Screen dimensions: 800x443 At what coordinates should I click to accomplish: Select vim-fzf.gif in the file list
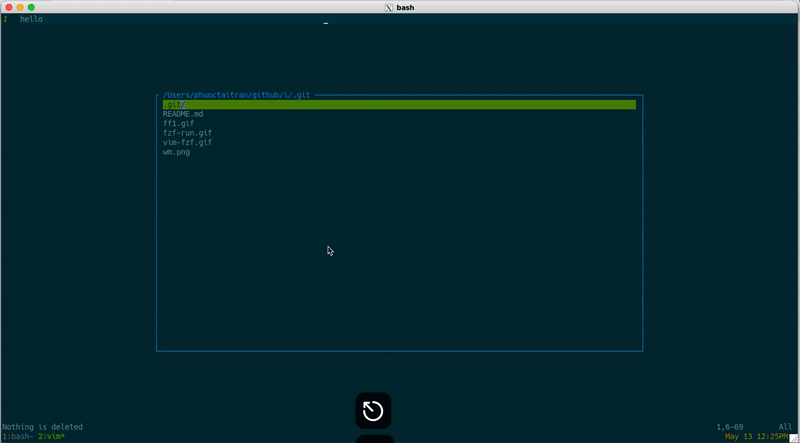click(x=187, y=142)
